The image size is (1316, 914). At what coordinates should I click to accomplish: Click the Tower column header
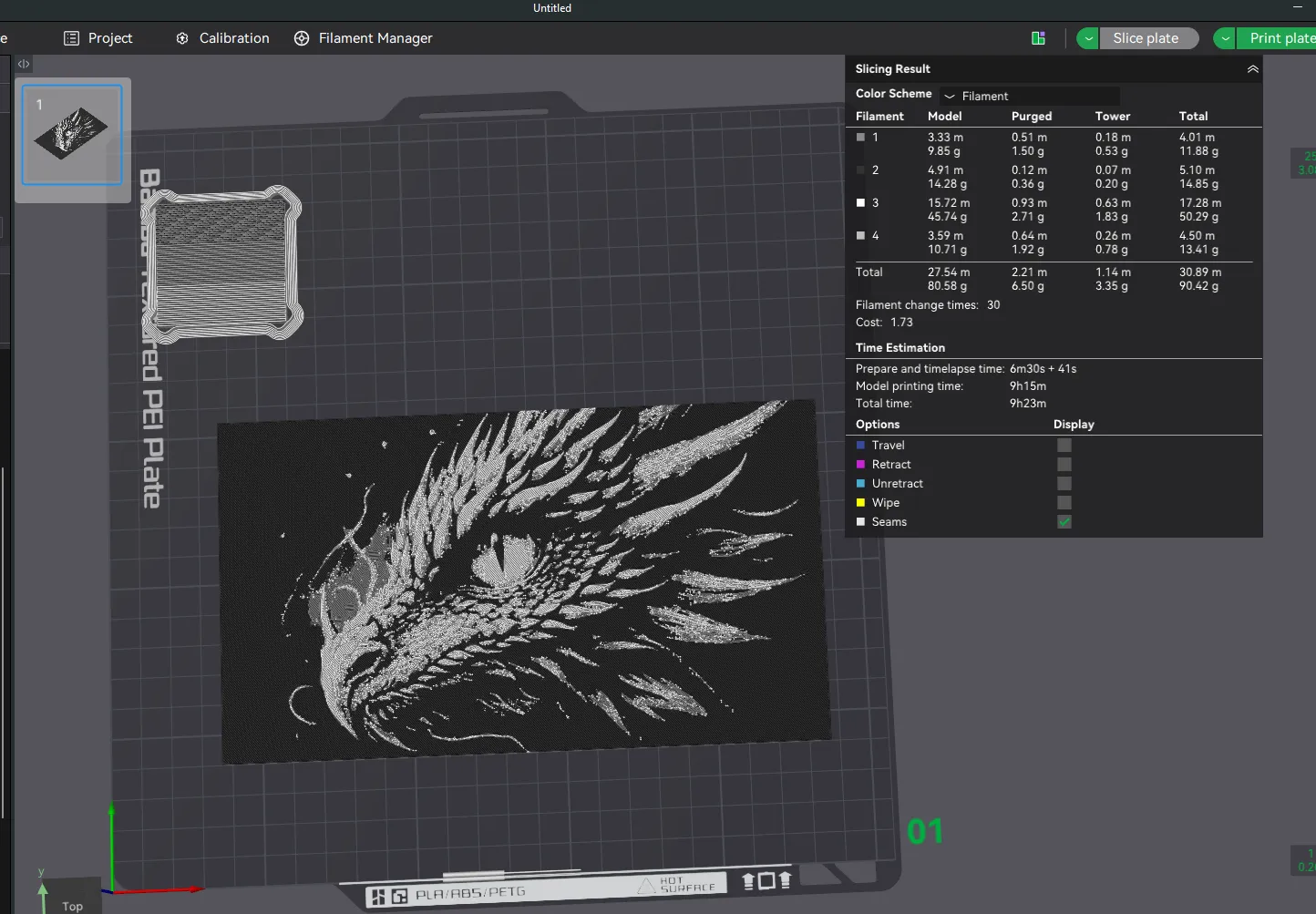pos(1113,117)
